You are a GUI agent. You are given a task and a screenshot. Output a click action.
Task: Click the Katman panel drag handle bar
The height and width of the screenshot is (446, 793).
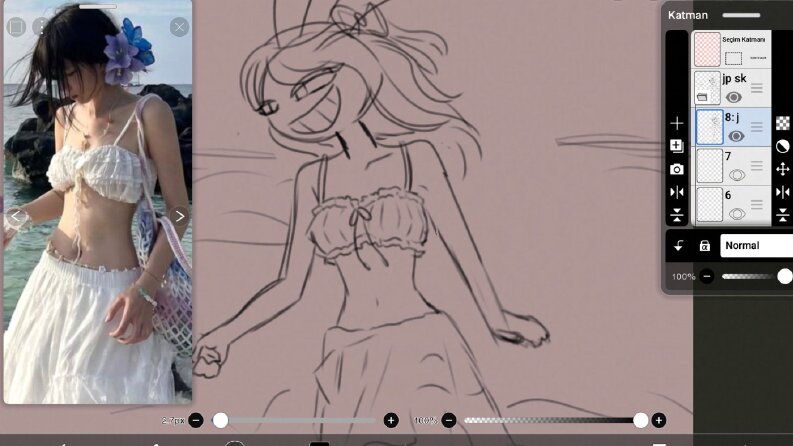point(741,15)
